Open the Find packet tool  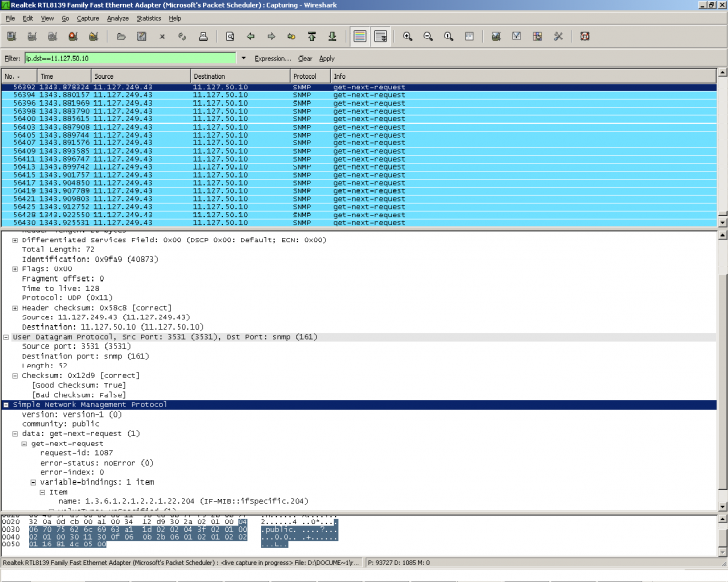230,36
